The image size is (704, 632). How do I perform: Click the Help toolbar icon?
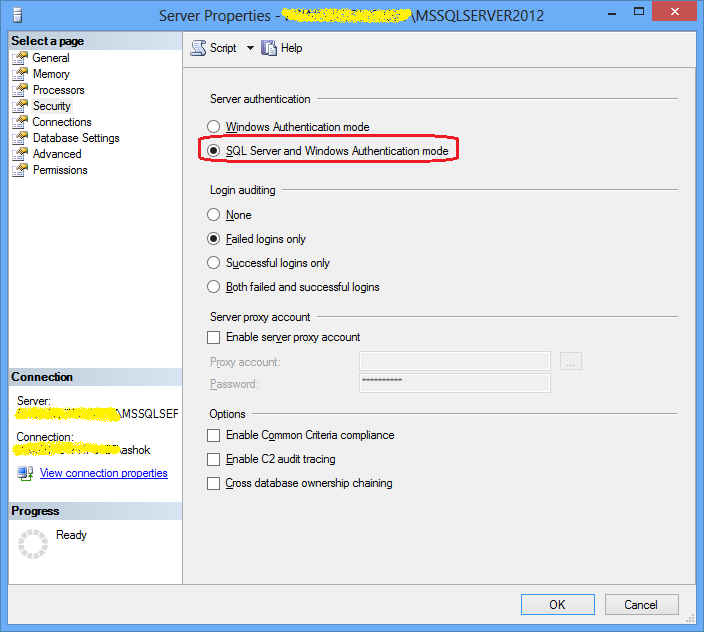tap(269, 48)
